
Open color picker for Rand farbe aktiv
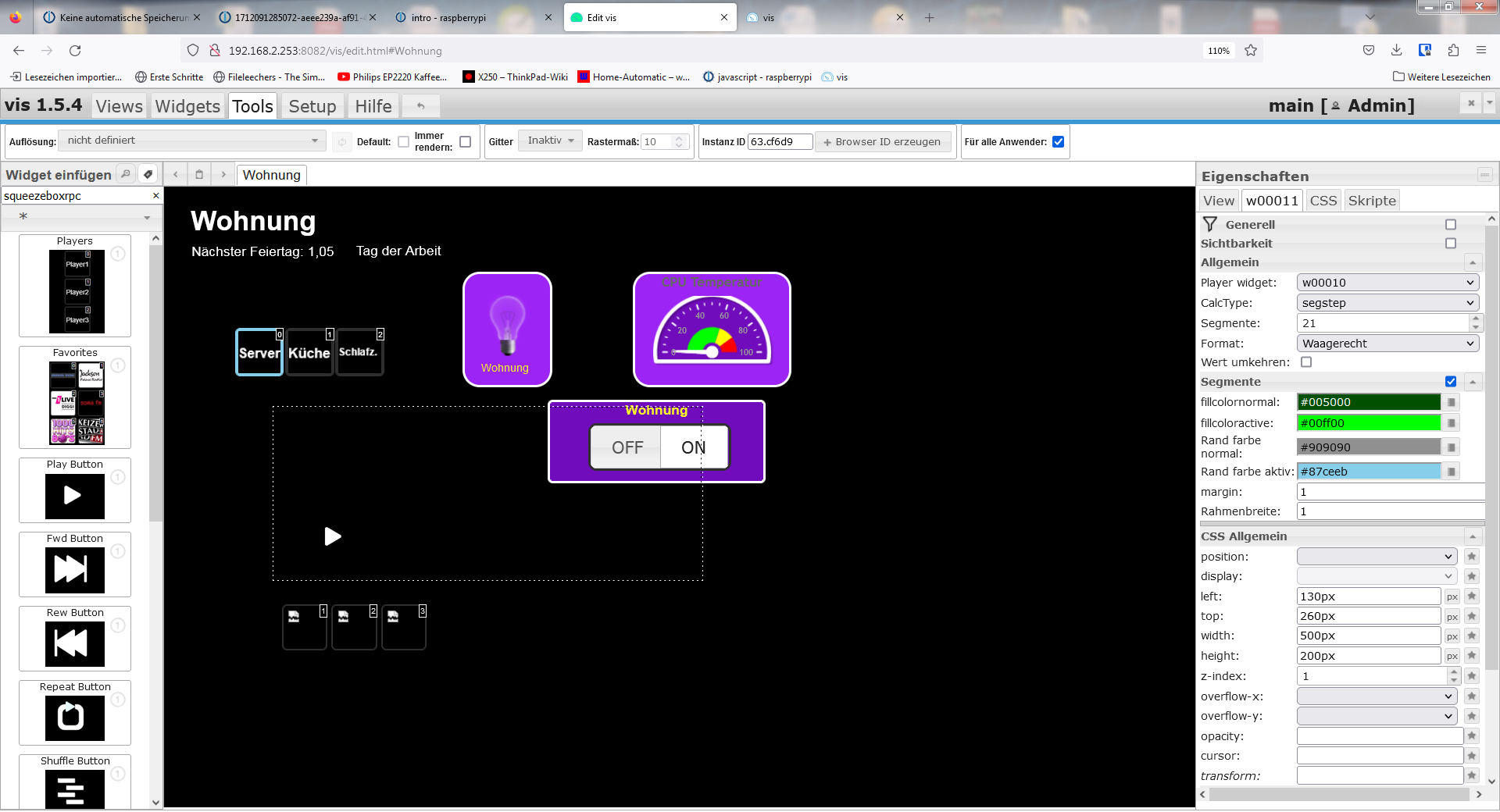(x=1452, y=472)
